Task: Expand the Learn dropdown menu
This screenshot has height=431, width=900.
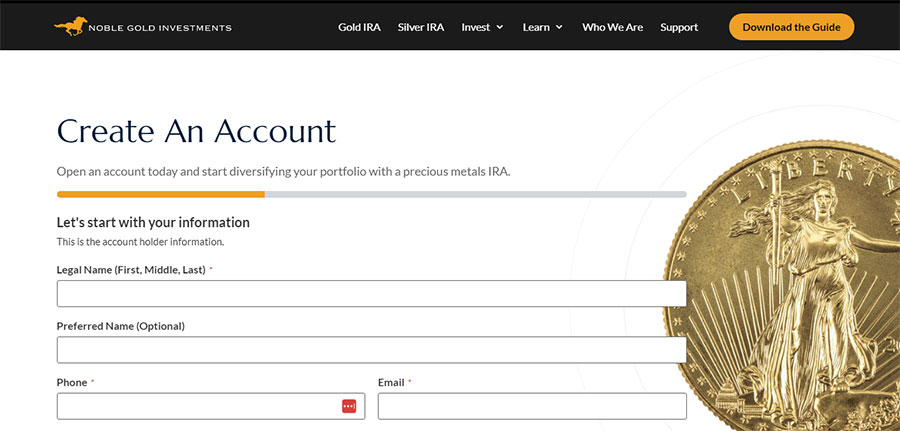Action: click(542, 27)
